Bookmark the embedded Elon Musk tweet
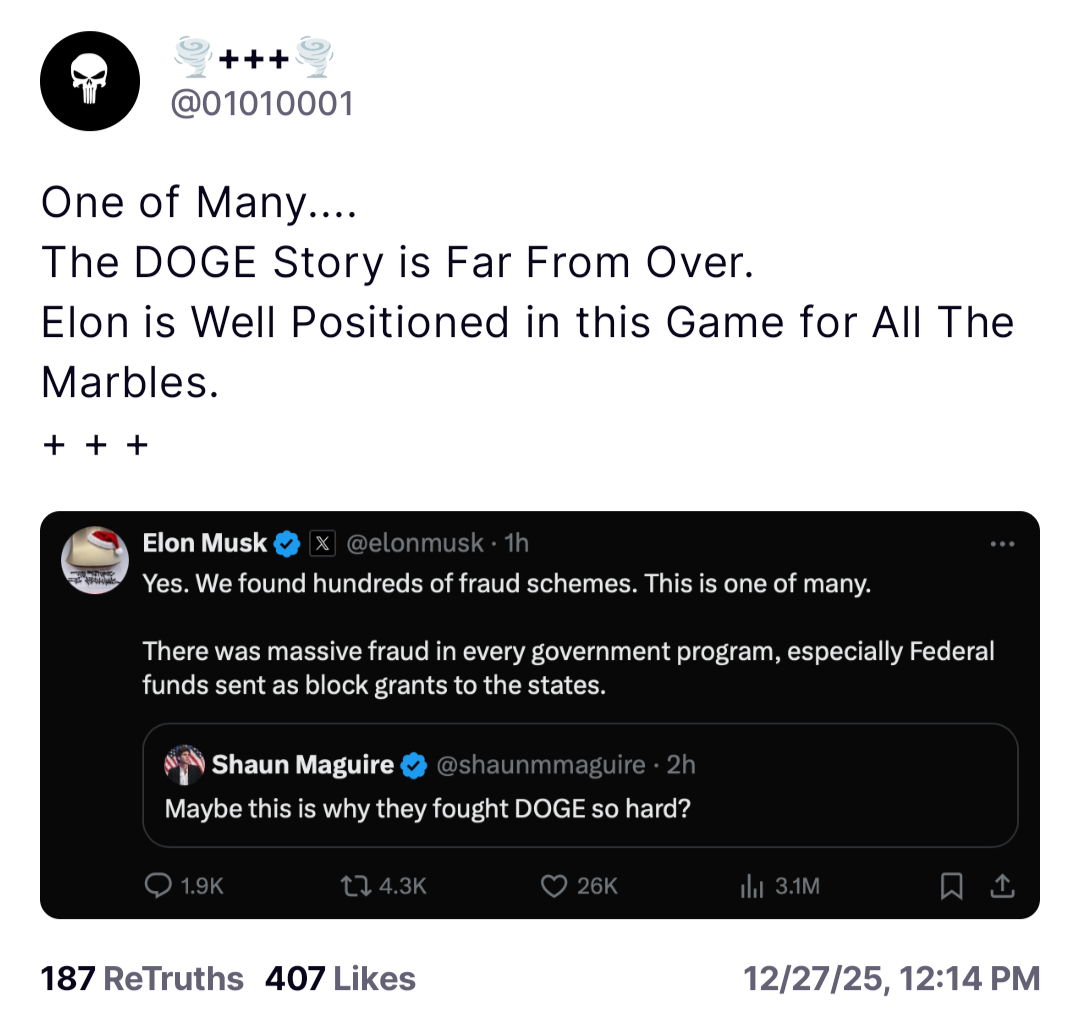The height and width of the screenshot is (1011, 1080). 952,885
